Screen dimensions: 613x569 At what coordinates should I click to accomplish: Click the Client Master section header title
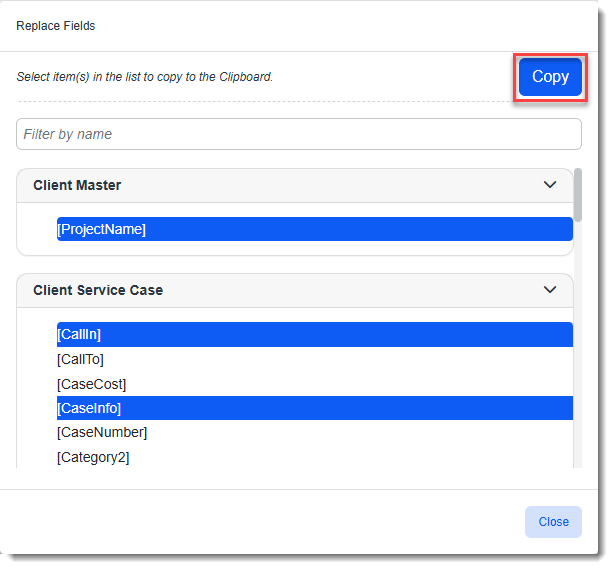click(77, 185)
